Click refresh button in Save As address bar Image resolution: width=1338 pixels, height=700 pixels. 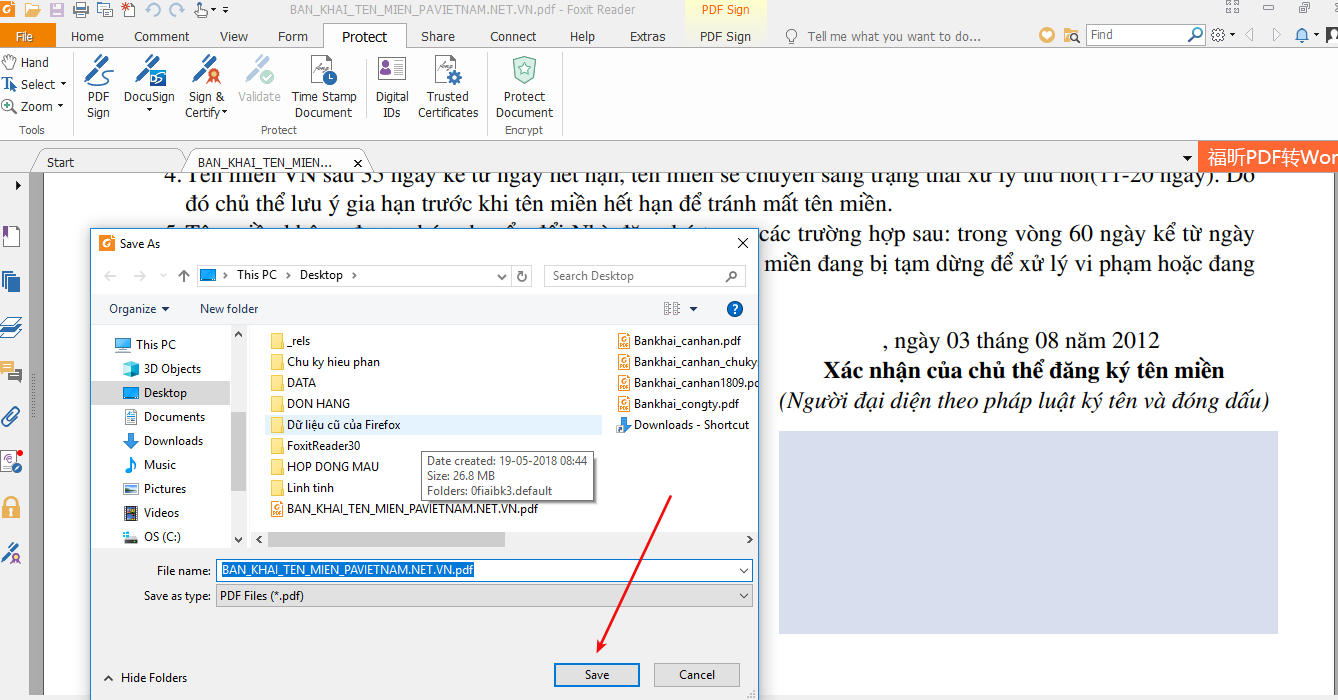click(x=522, y=276)
